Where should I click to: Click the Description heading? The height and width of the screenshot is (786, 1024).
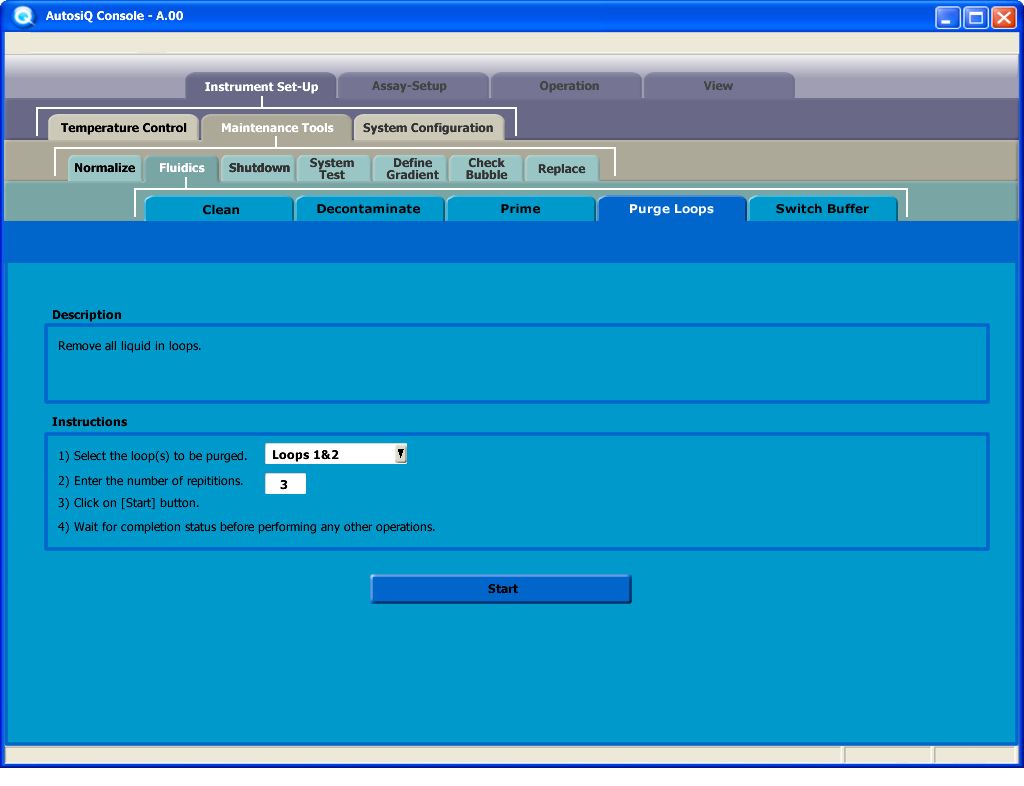pos(87,315)
